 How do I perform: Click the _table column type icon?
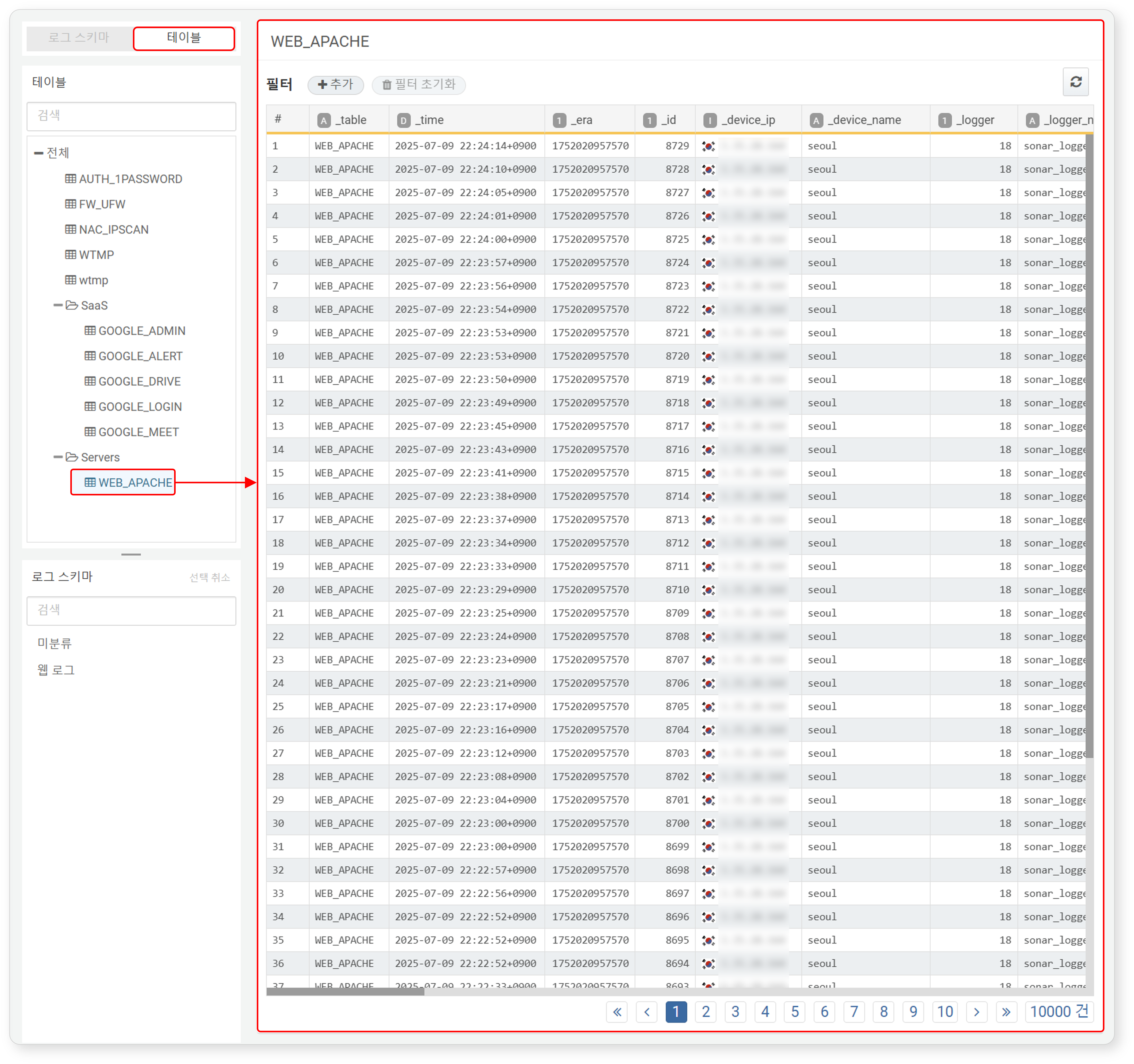(x=324, y=120)
